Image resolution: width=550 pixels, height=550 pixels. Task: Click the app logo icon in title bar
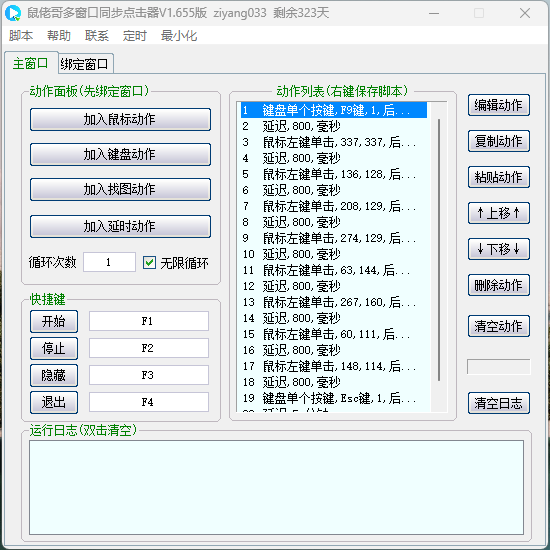point(13,13)
